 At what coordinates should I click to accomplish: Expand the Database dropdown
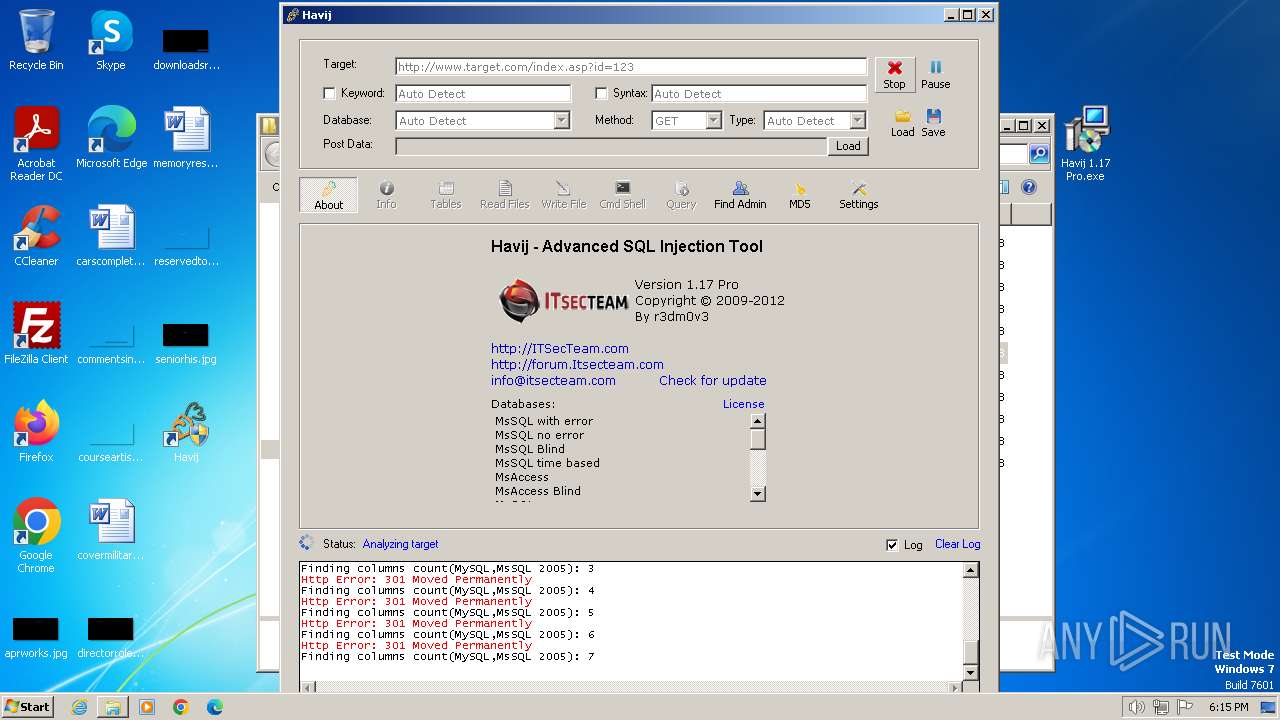[562, 120]
